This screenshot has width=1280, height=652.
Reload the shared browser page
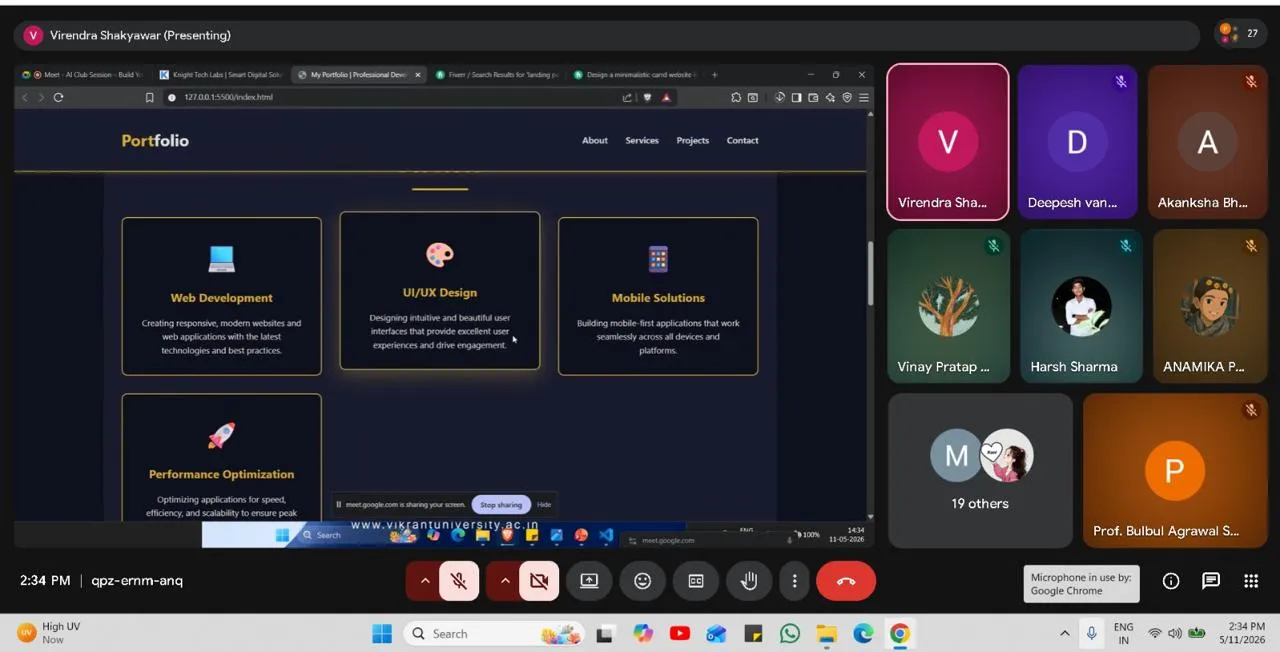click(x=58, y=97)
